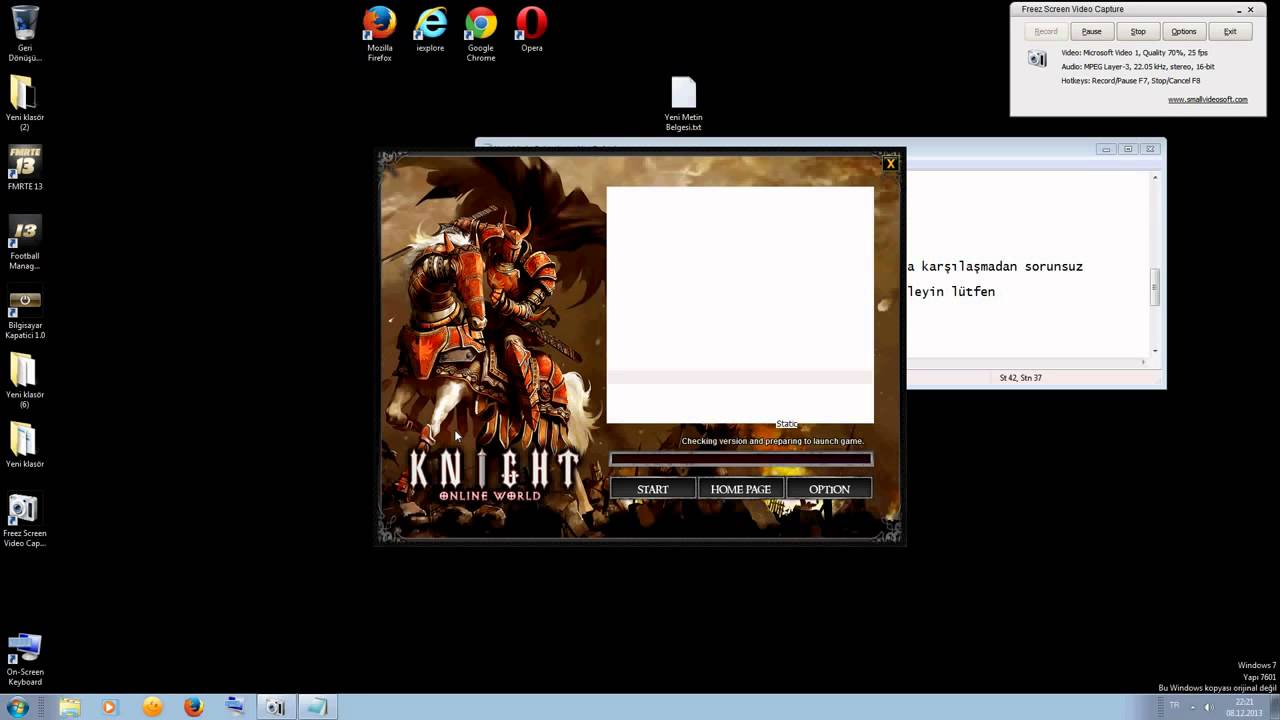The image size is (1280, 720).
Task: Open the yellow smiley app on the taskbar
Action: (152, 707)
